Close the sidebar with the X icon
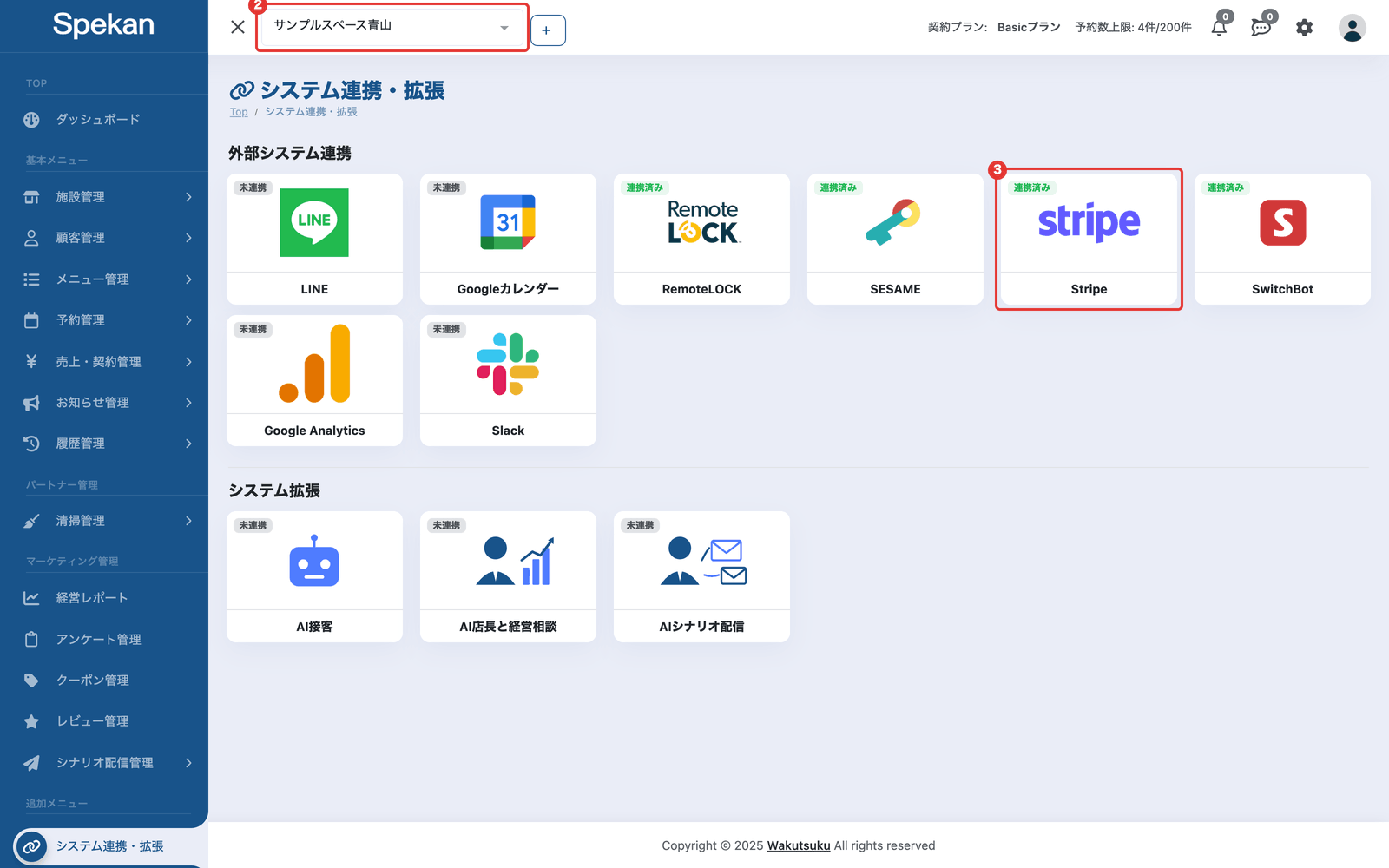 click(238, 27)
